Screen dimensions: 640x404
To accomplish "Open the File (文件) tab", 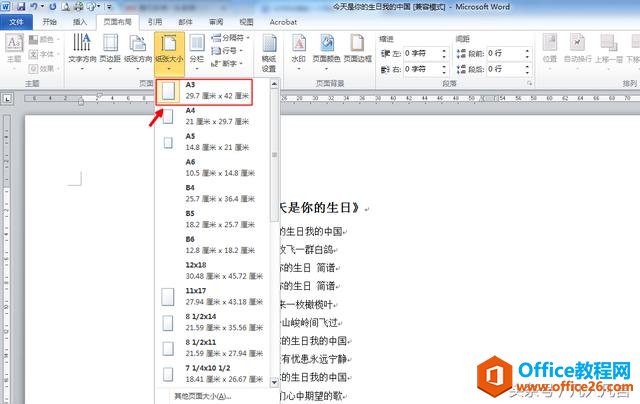I will click(16, 22).
